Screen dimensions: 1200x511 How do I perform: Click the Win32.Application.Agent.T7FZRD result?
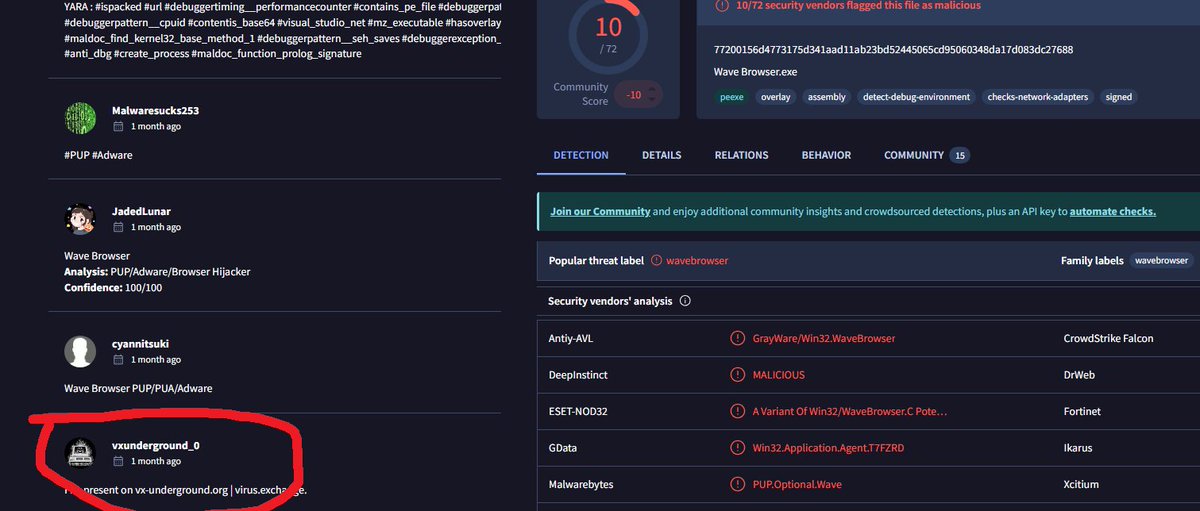click(828, 448)
